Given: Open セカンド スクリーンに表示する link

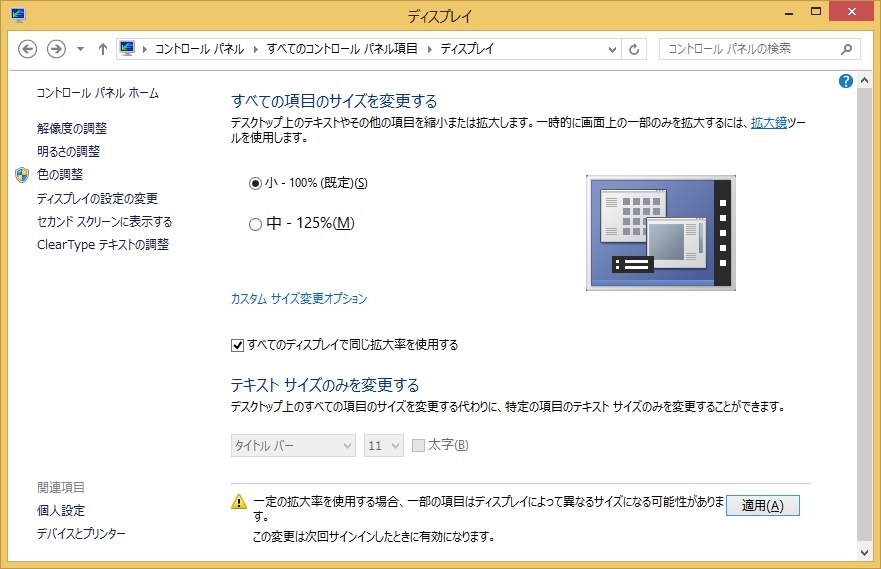Looking at the screenshot, I should click(x=105, y=221).
